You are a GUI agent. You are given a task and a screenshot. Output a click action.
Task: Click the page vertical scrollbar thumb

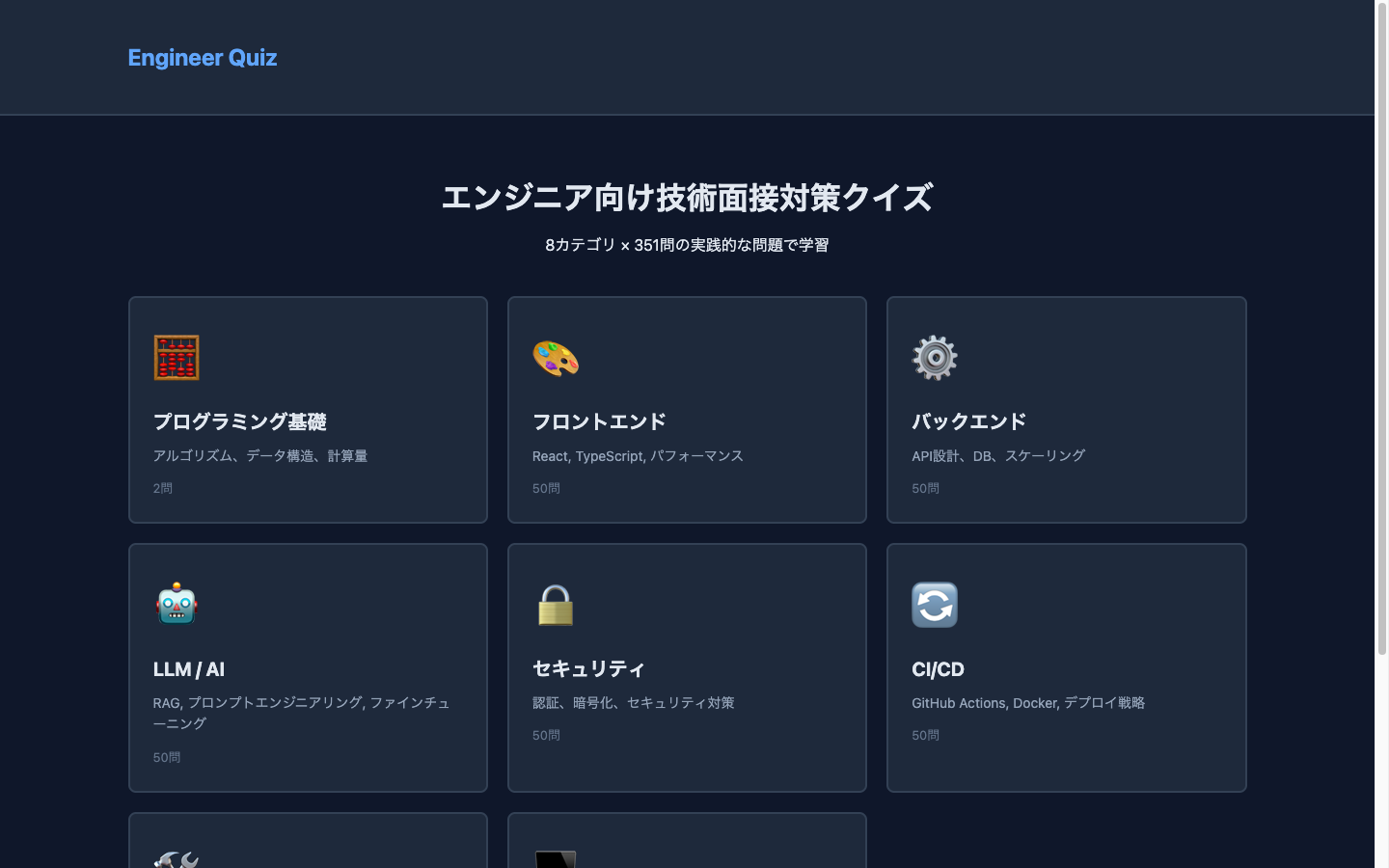click(1382, 328)
